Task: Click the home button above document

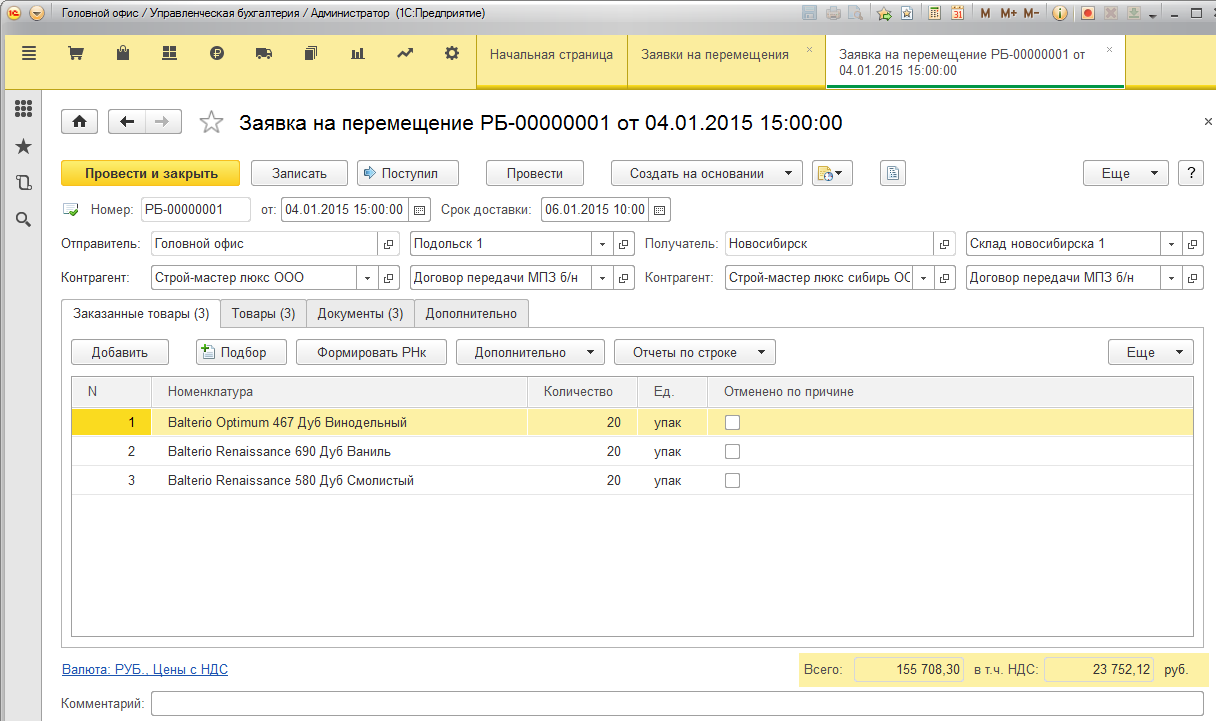Action: tap(80, 122)
